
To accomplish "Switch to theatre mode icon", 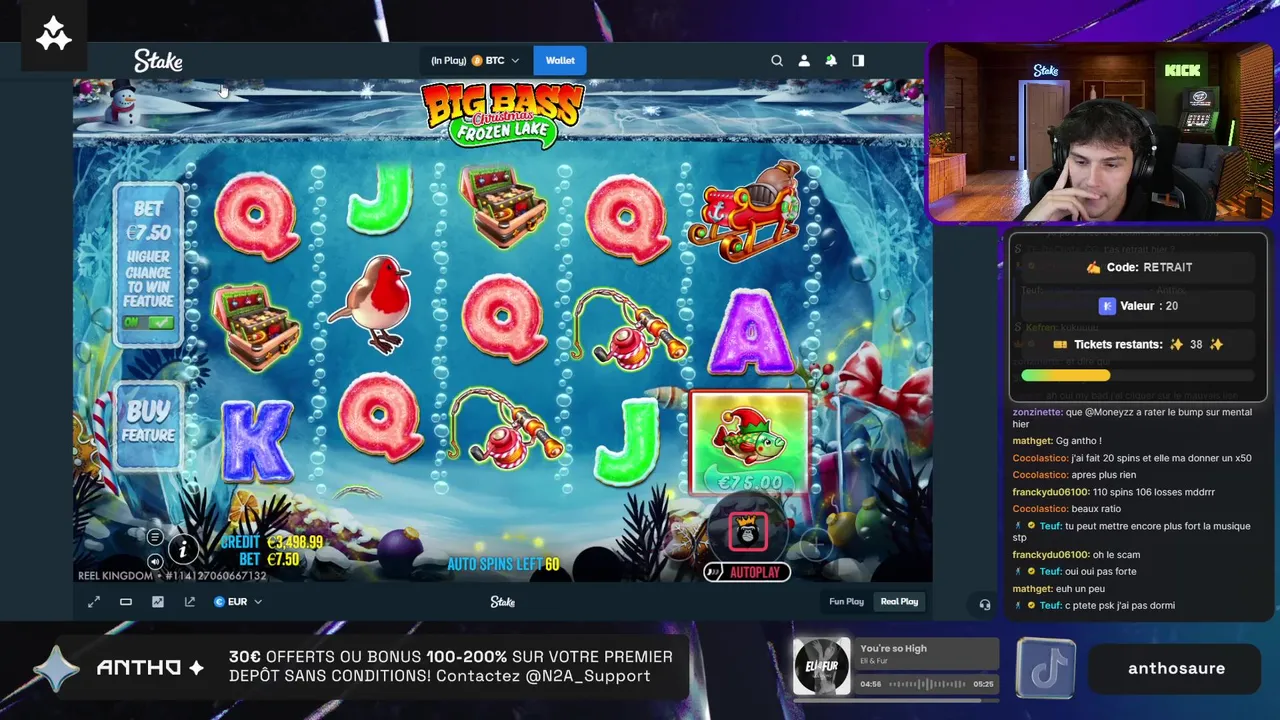I will point(126,602).
